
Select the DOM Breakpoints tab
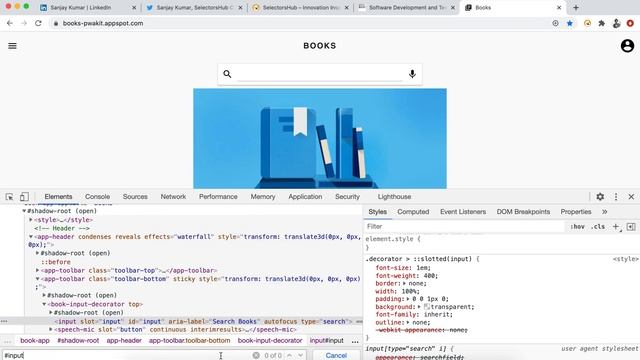pyautogui.click(x=523, y=212)
